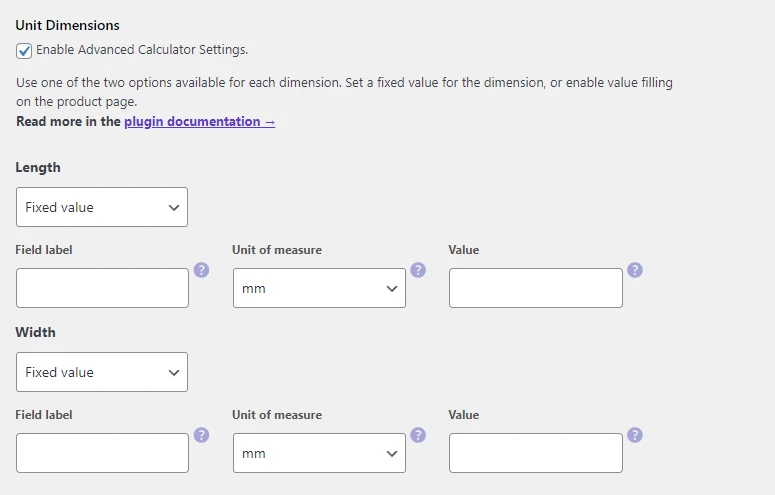Open the plugin documentation link
This screenshot has width=775, height=495.
[x=199, y=122]
